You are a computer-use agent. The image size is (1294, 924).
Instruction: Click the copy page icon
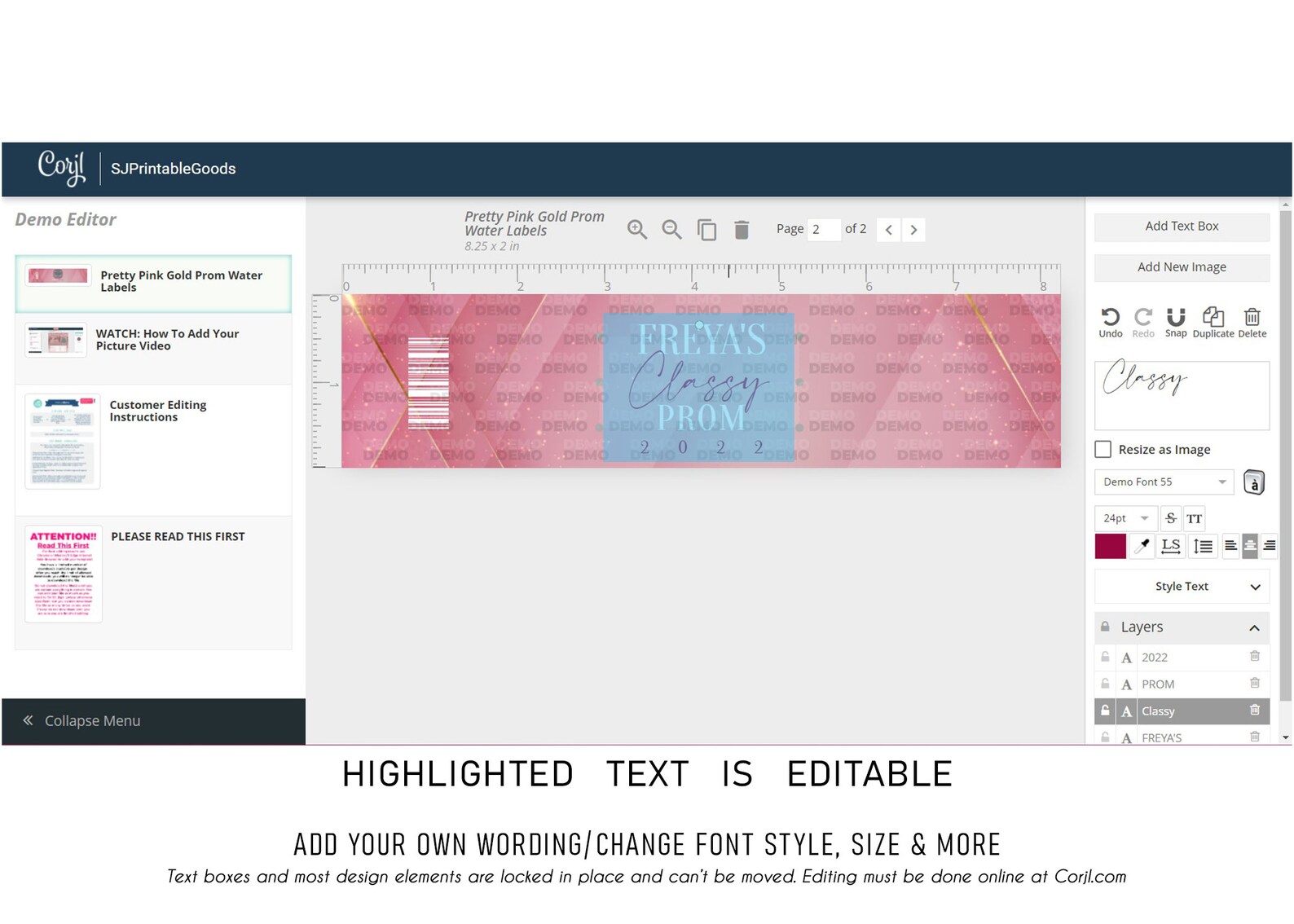click(x=706, y=230)
